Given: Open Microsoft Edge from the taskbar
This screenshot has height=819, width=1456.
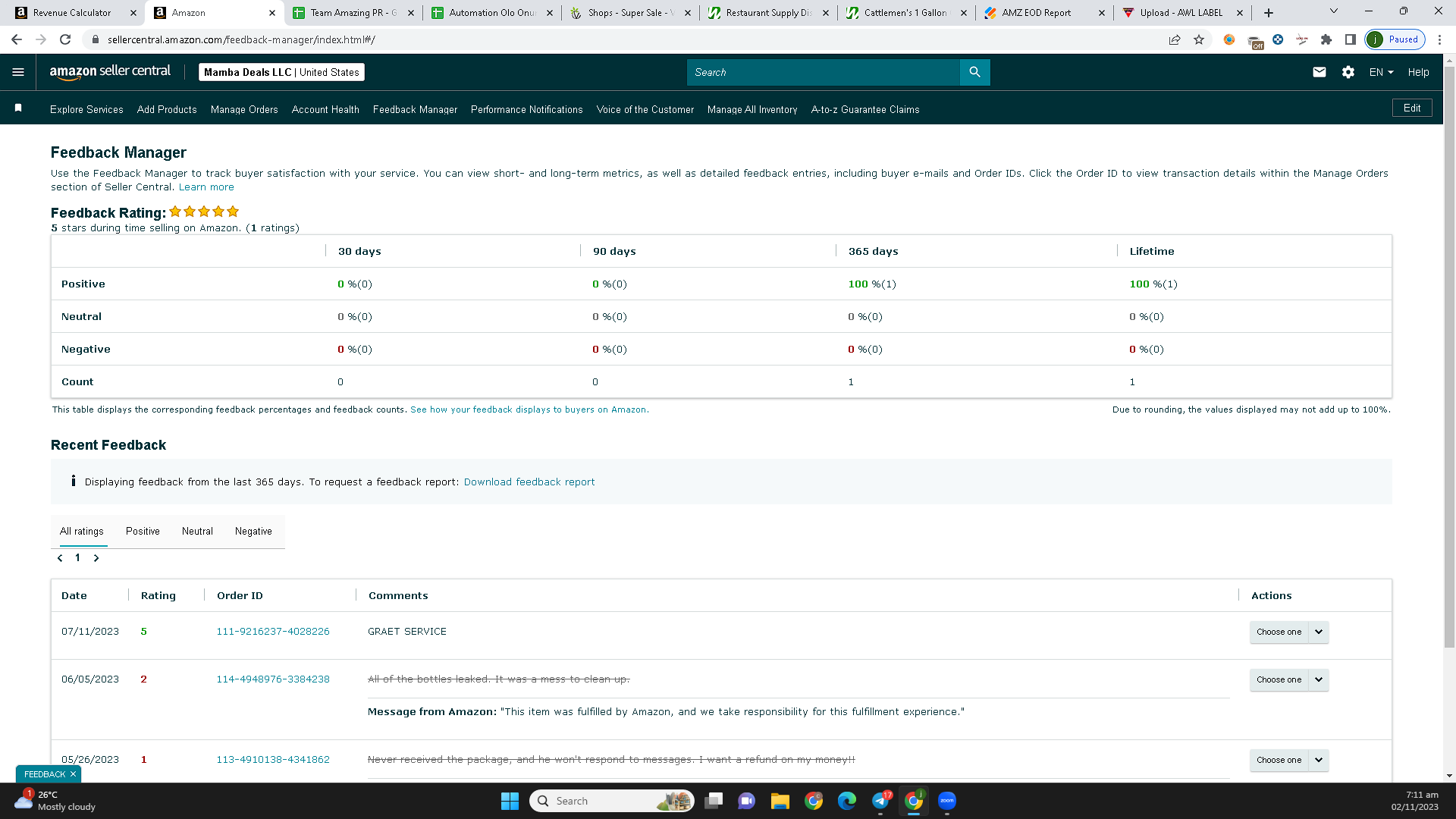Looking at the screenshot, I should pyautogui.click(x=847, y=801).
